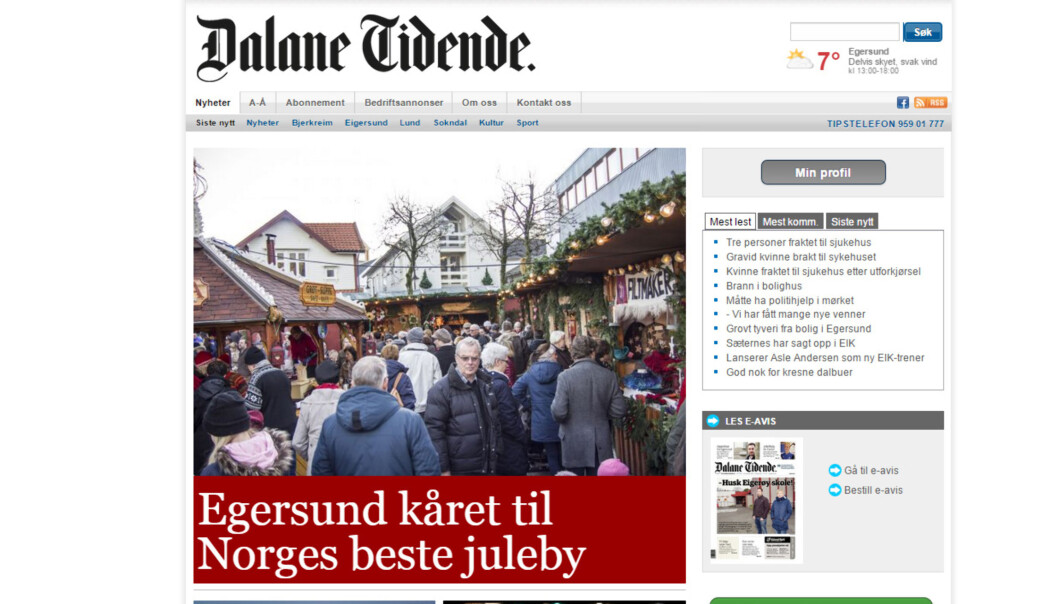
Task: Open the RSS feed icon
Action: [930, 103]
